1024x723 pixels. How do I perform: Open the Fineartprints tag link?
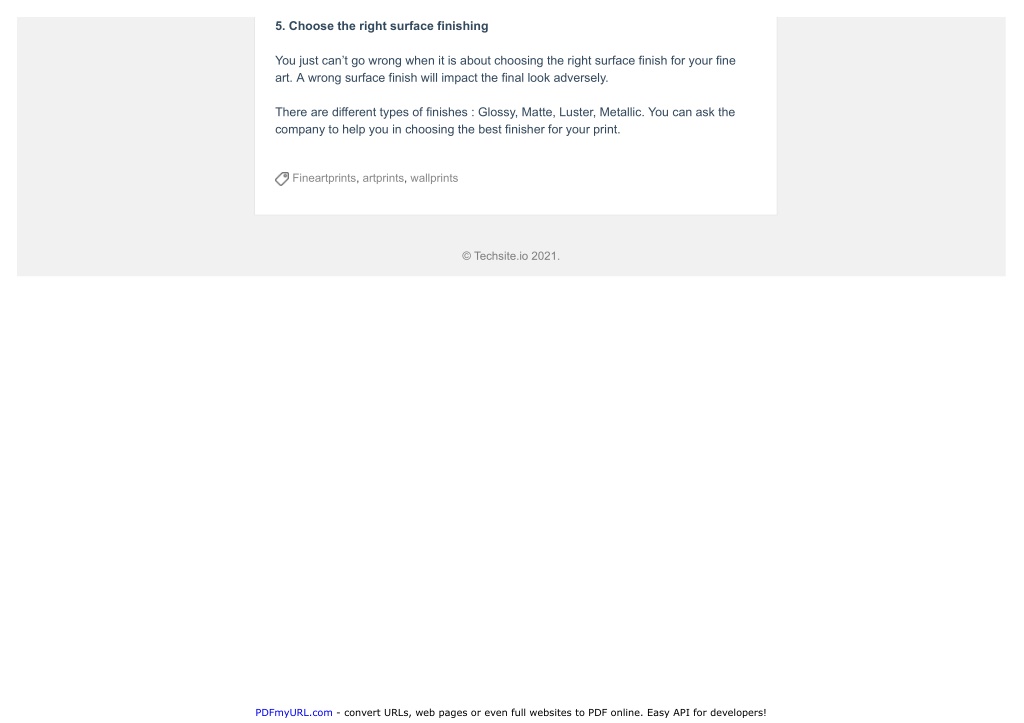[x=324, y=178]
